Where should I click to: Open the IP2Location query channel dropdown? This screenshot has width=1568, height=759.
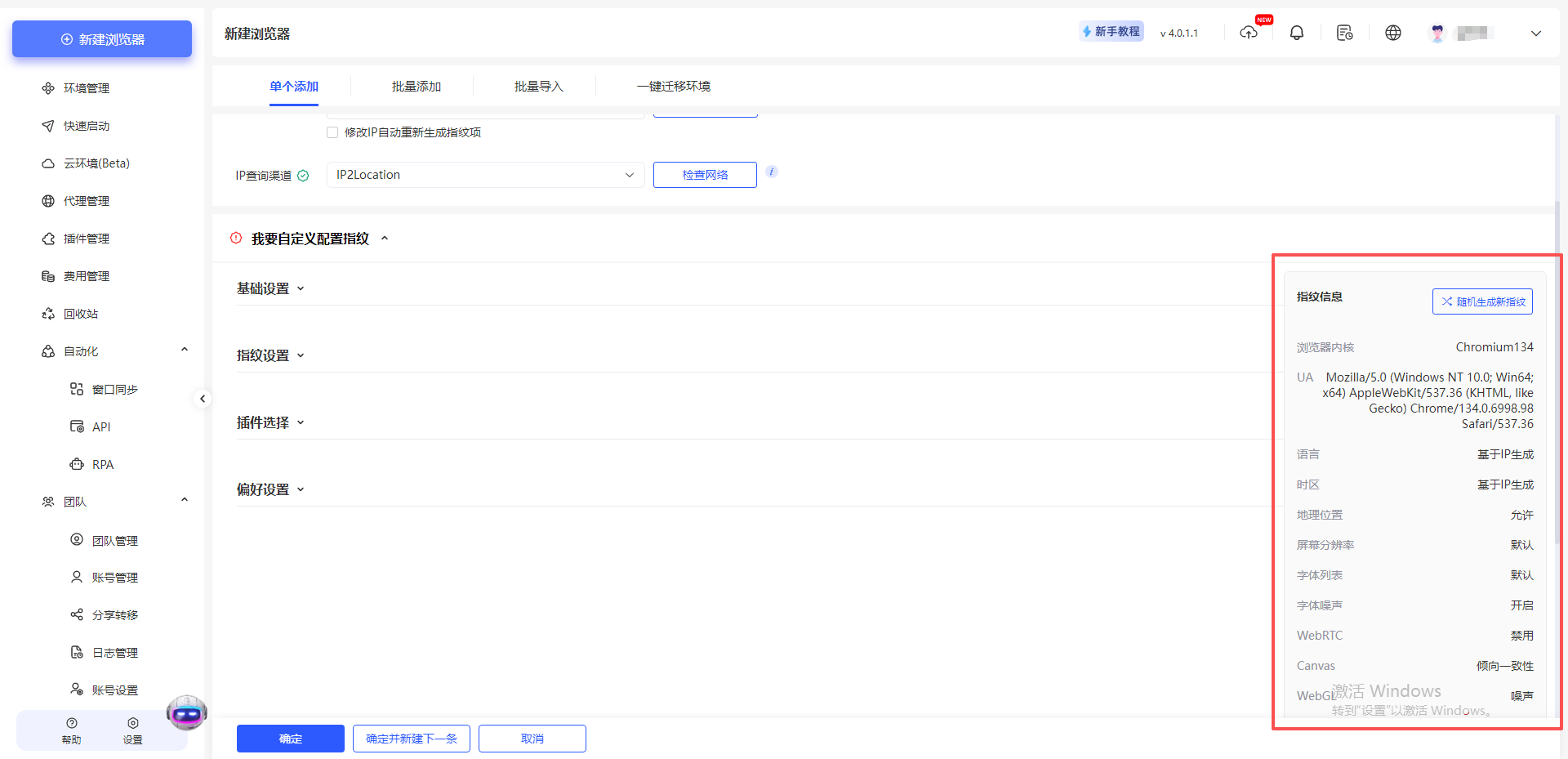click(484, 174)
